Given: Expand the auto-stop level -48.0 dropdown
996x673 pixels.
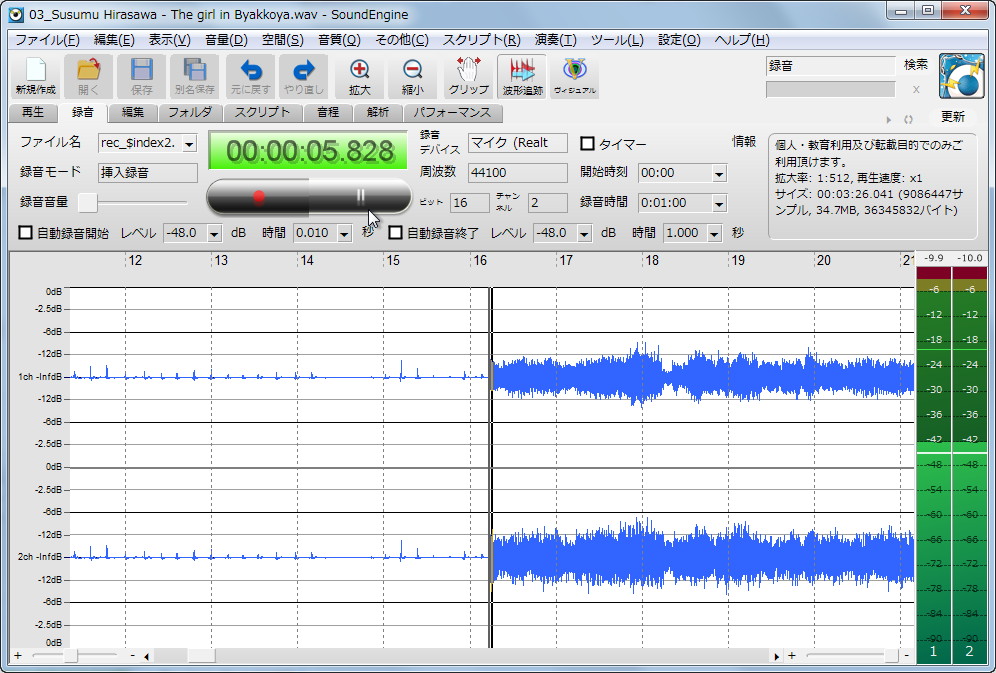Looking at the screenshot, I should point(584,234).
